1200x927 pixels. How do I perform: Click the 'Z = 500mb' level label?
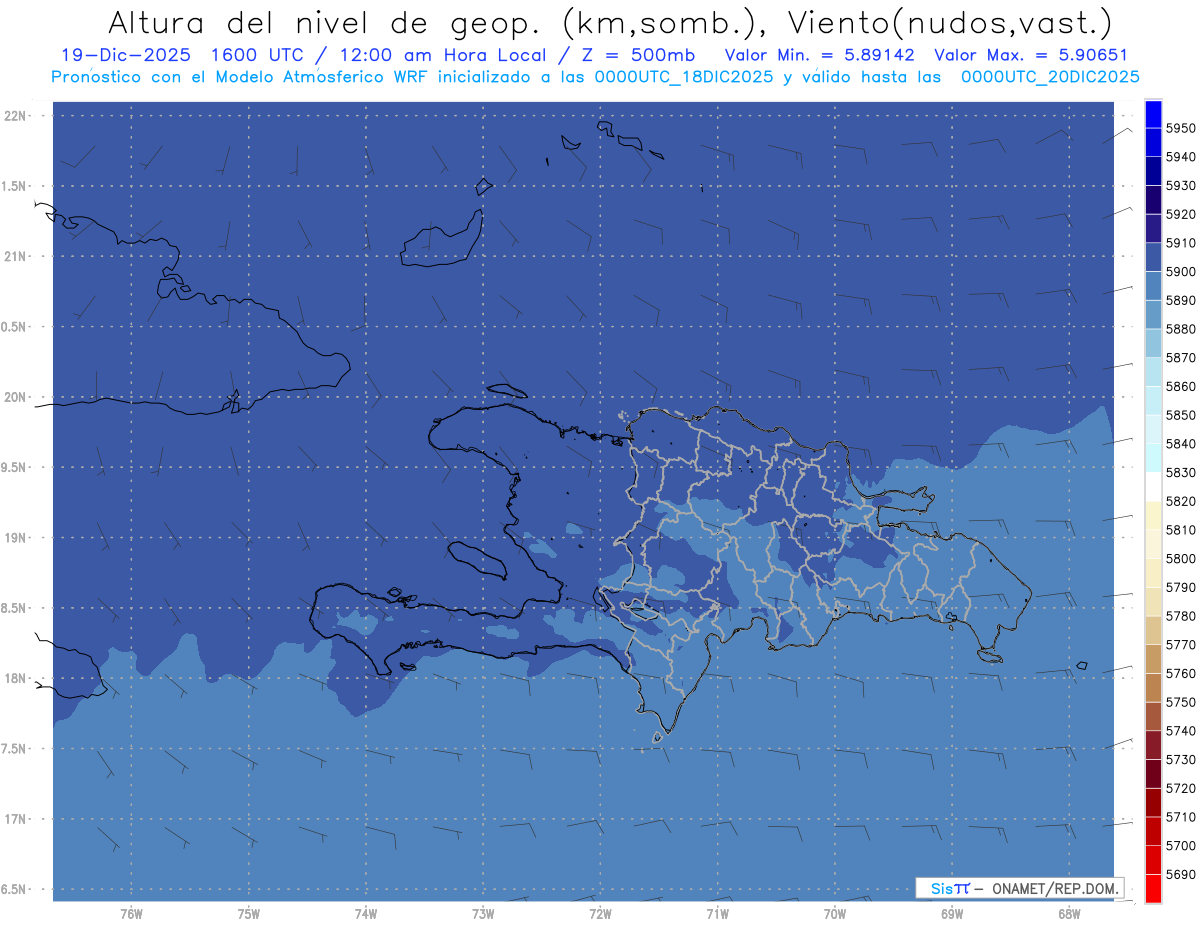(637, 55)
